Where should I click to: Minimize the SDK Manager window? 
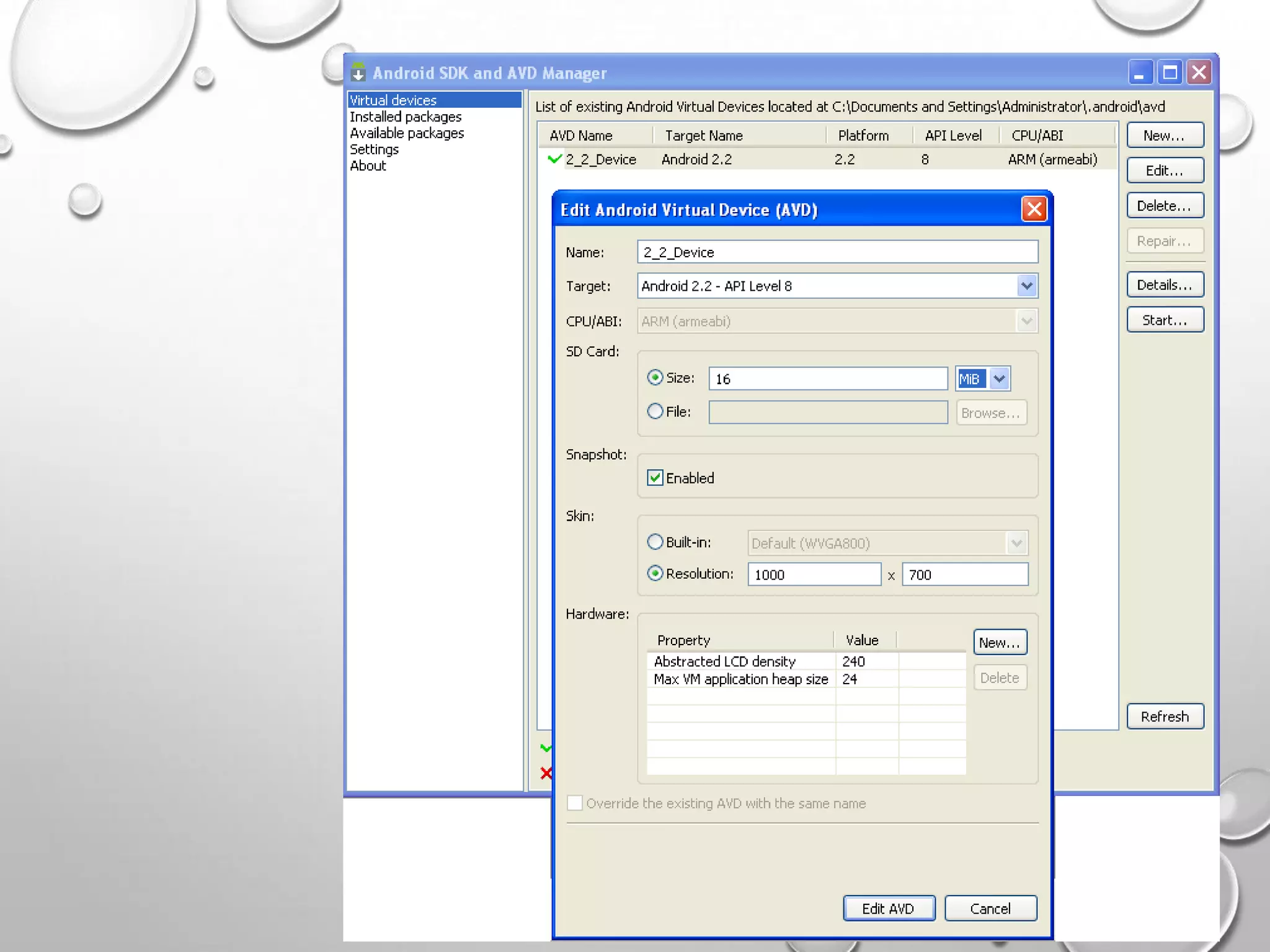click(x=1140, y=73)
